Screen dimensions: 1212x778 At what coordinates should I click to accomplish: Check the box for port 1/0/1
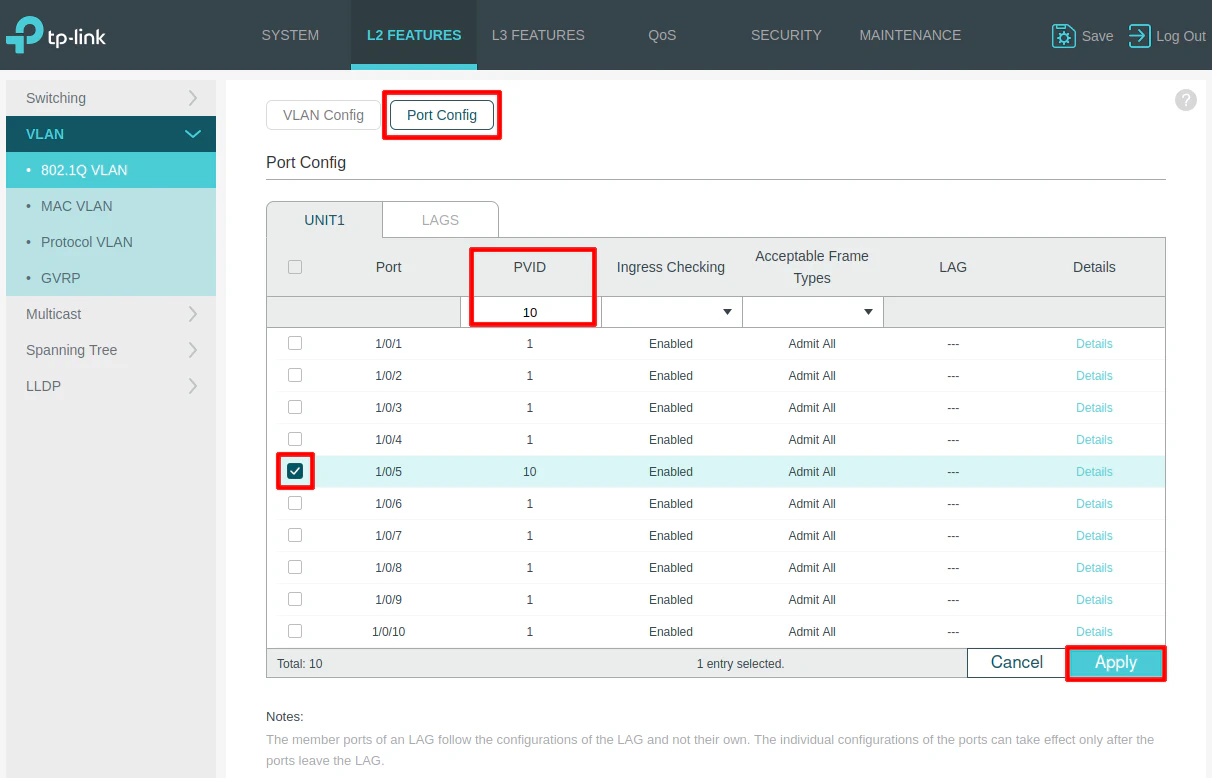pyautogui.click(x=295, y=343)
